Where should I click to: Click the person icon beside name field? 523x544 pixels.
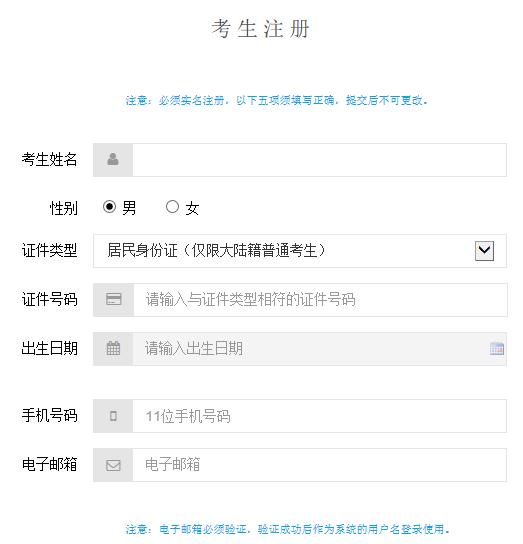[x=113, y=160]
